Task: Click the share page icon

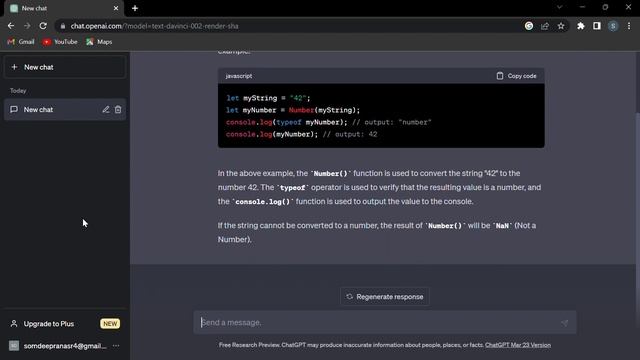Action: point(545,26)
